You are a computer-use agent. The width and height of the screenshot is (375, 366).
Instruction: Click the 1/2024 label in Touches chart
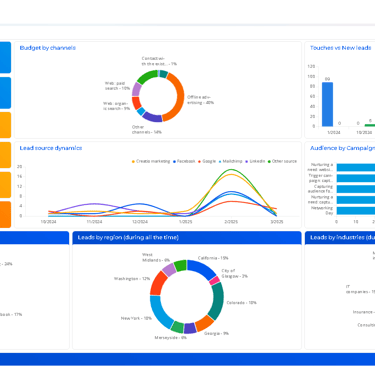334,132
